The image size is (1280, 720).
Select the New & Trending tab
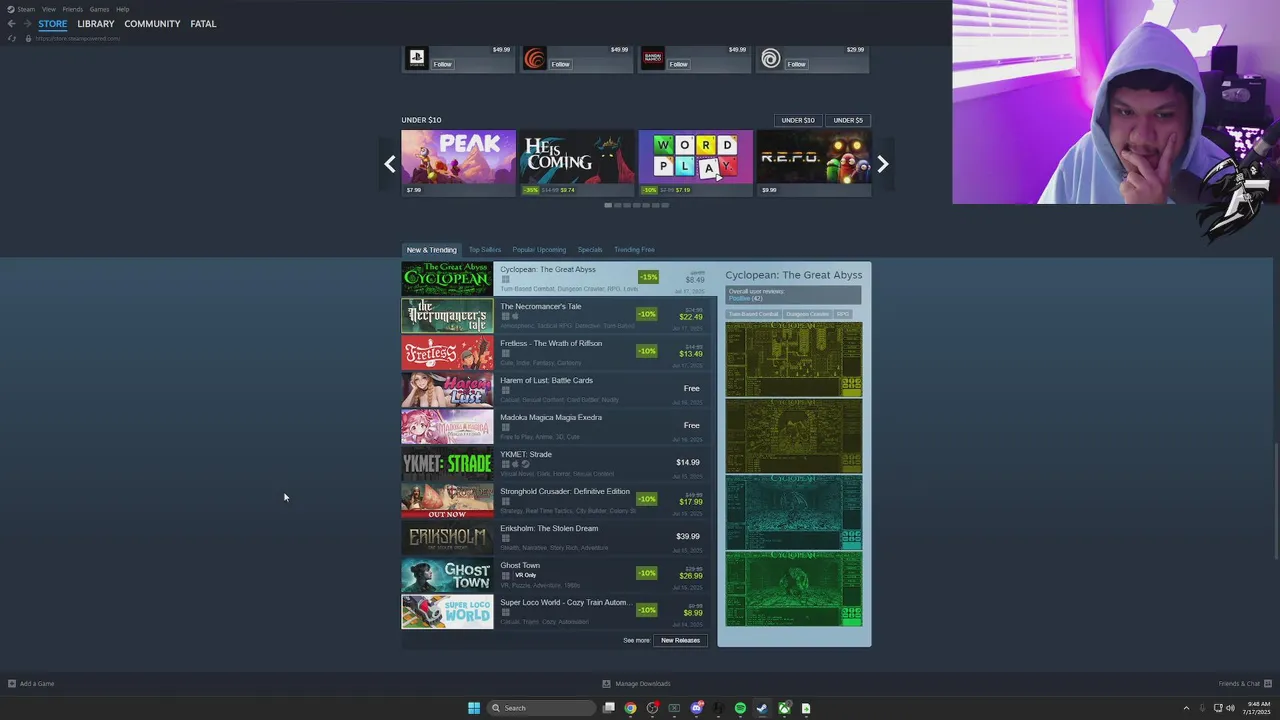[x=432, y=250]
